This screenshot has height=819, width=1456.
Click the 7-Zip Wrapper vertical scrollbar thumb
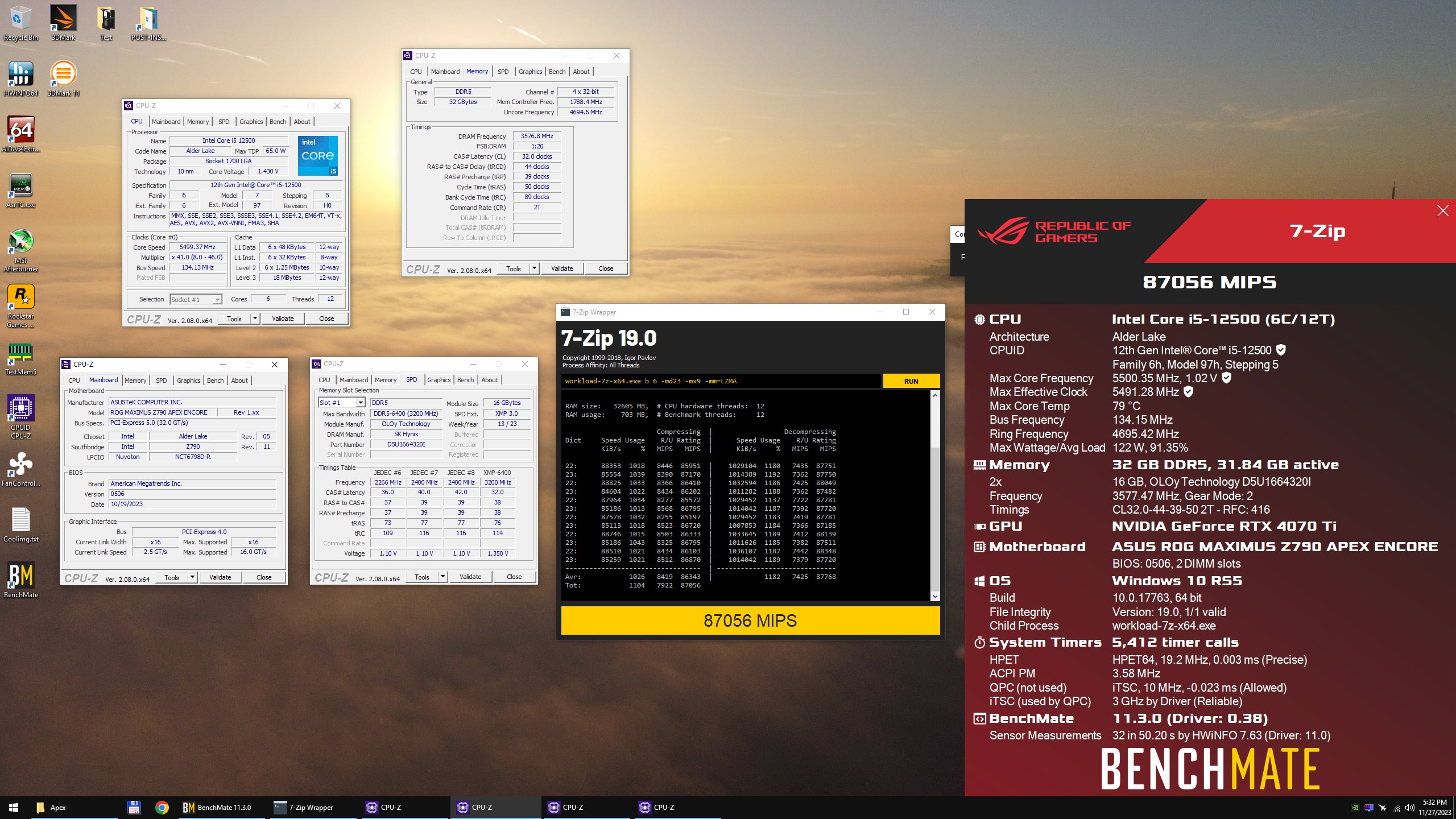click(935, 519)
